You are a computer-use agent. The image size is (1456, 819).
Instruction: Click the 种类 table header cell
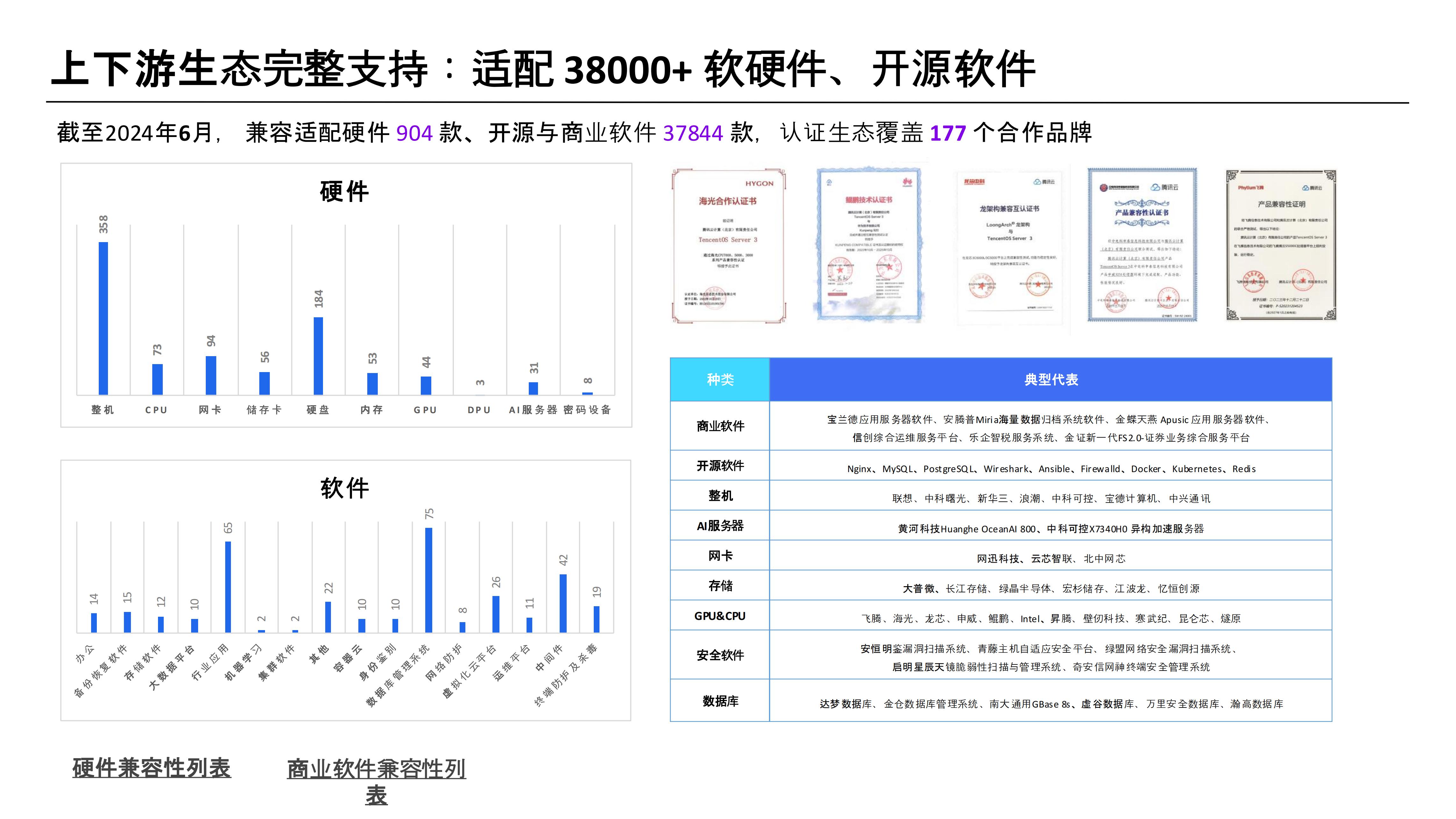point(720,379)
